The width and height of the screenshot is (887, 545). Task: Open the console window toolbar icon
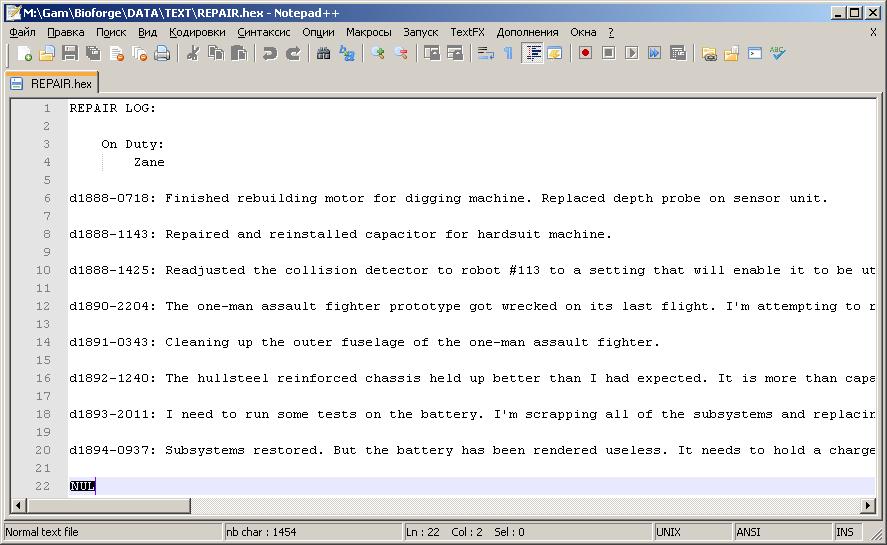(x=755, y=54)
